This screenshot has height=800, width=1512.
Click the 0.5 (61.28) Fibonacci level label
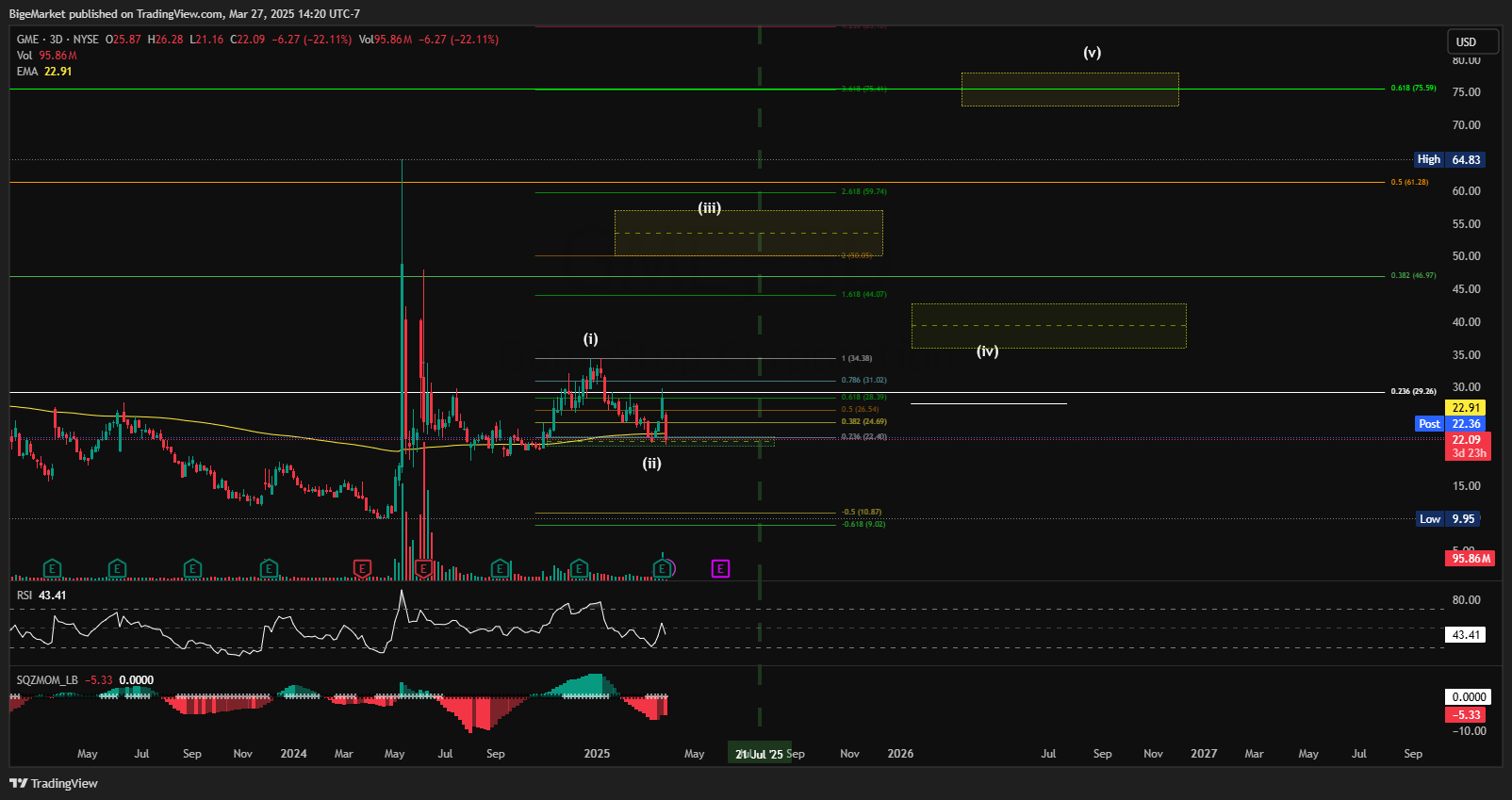pyautogui.click(x=1409, y=182)
